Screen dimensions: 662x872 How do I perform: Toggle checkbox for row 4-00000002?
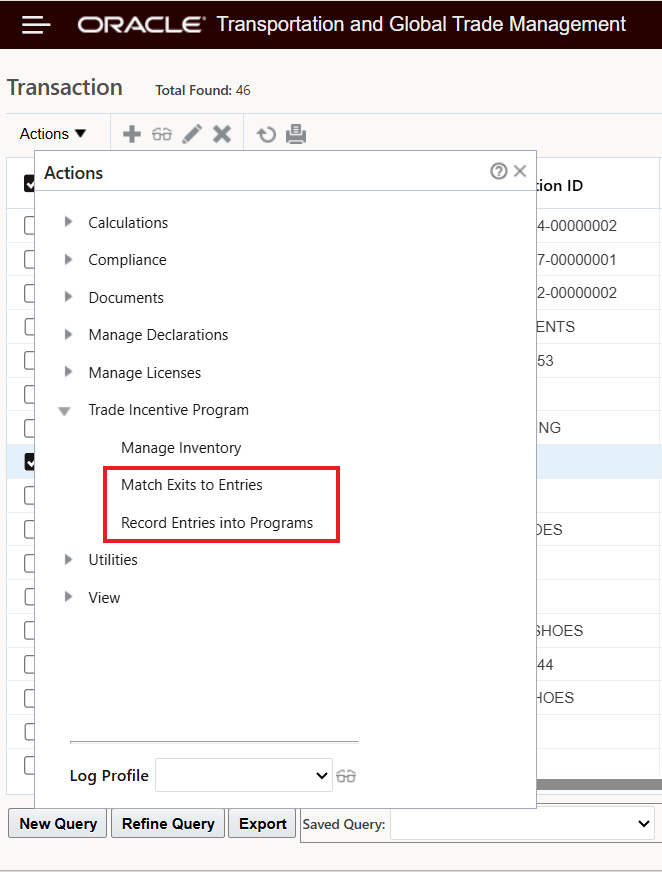(29, 225)
